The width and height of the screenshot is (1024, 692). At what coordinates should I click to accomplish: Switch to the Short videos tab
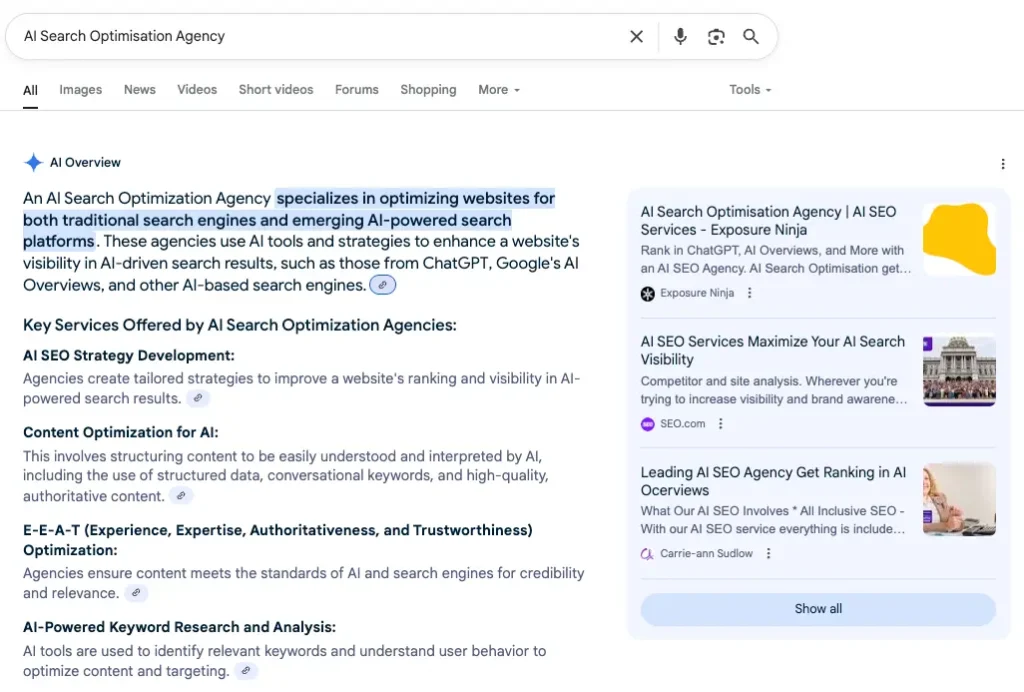[x=276, y=90]
